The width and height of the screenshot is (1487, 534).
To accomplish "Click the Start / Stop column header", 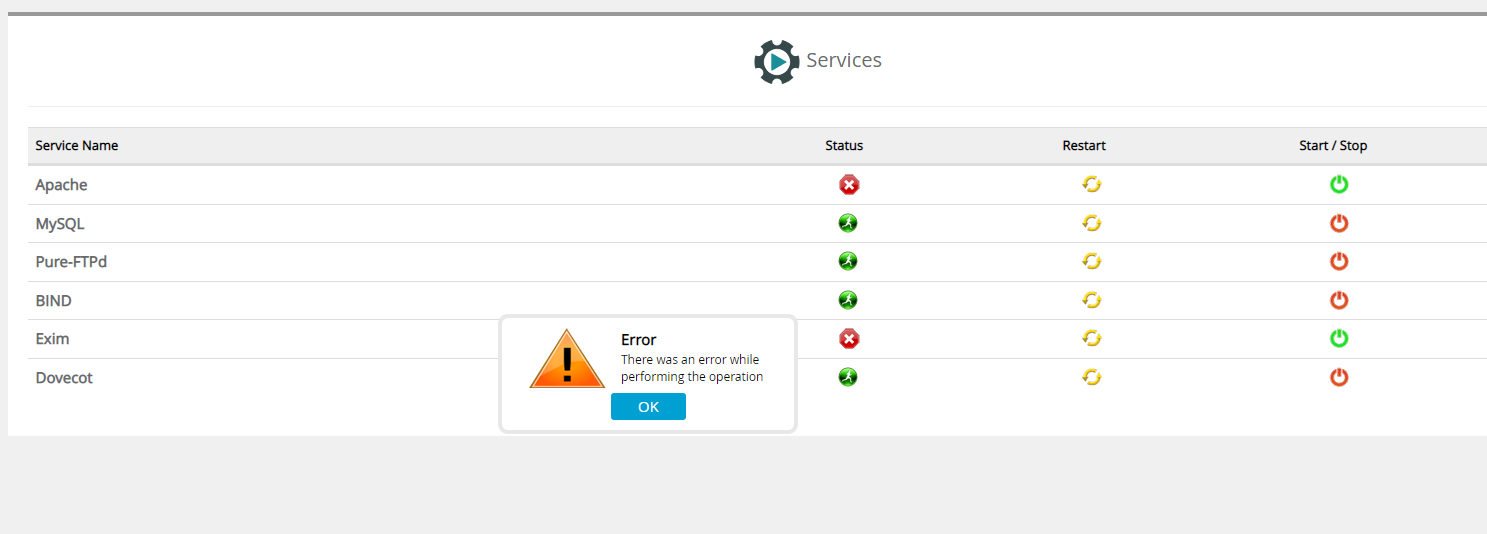I will click(x=1333, y=146).
